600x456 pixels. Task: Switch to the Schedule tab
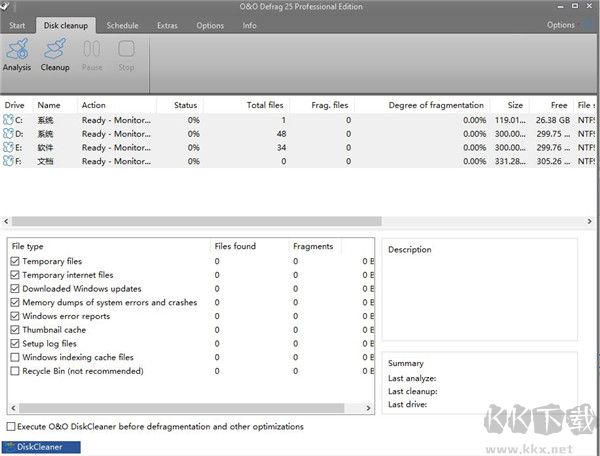(122, 25)
